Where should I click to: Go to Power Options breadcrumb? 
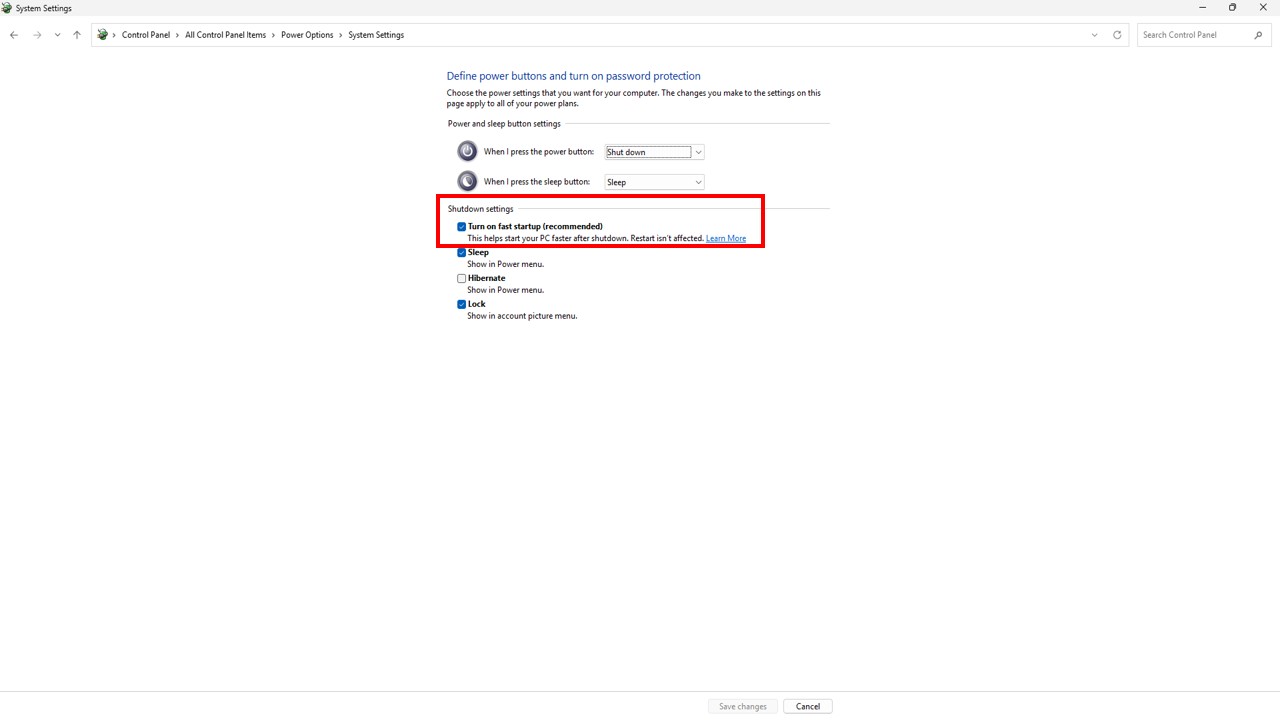click(307, 35)
